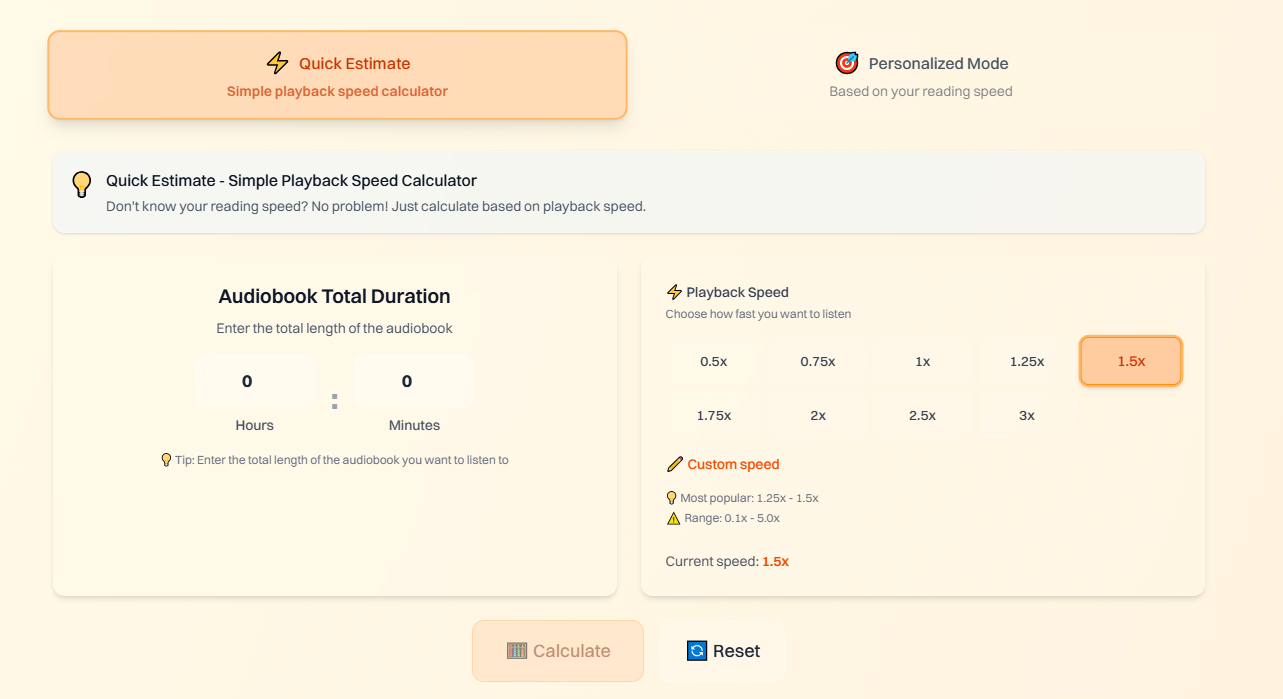Viewport: 1283px width, 699px height.
Task: Switch to the Personalized Mode tab
Action: tap(921, 75)
